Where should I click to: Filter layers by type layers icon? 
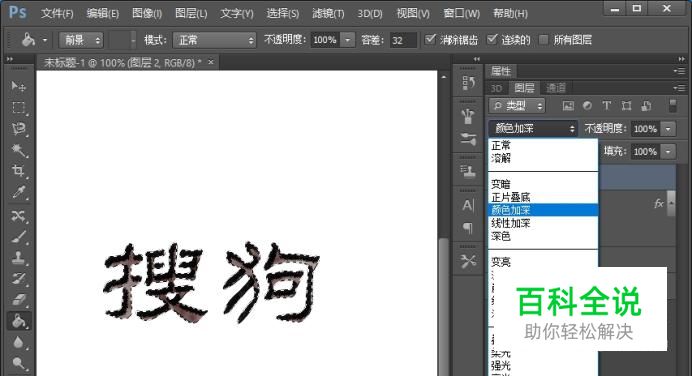[607, 106]
